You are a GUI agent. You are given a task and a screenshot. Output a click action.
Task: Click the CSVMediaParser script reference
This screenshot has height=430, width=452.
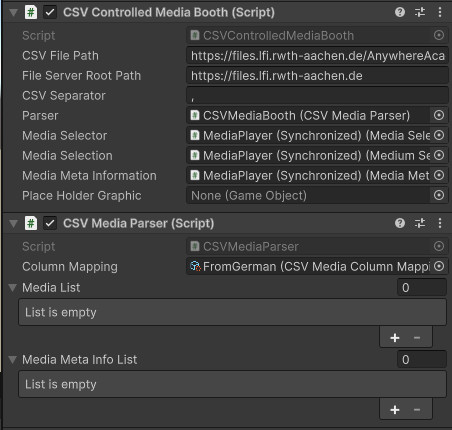pos(308,246)
